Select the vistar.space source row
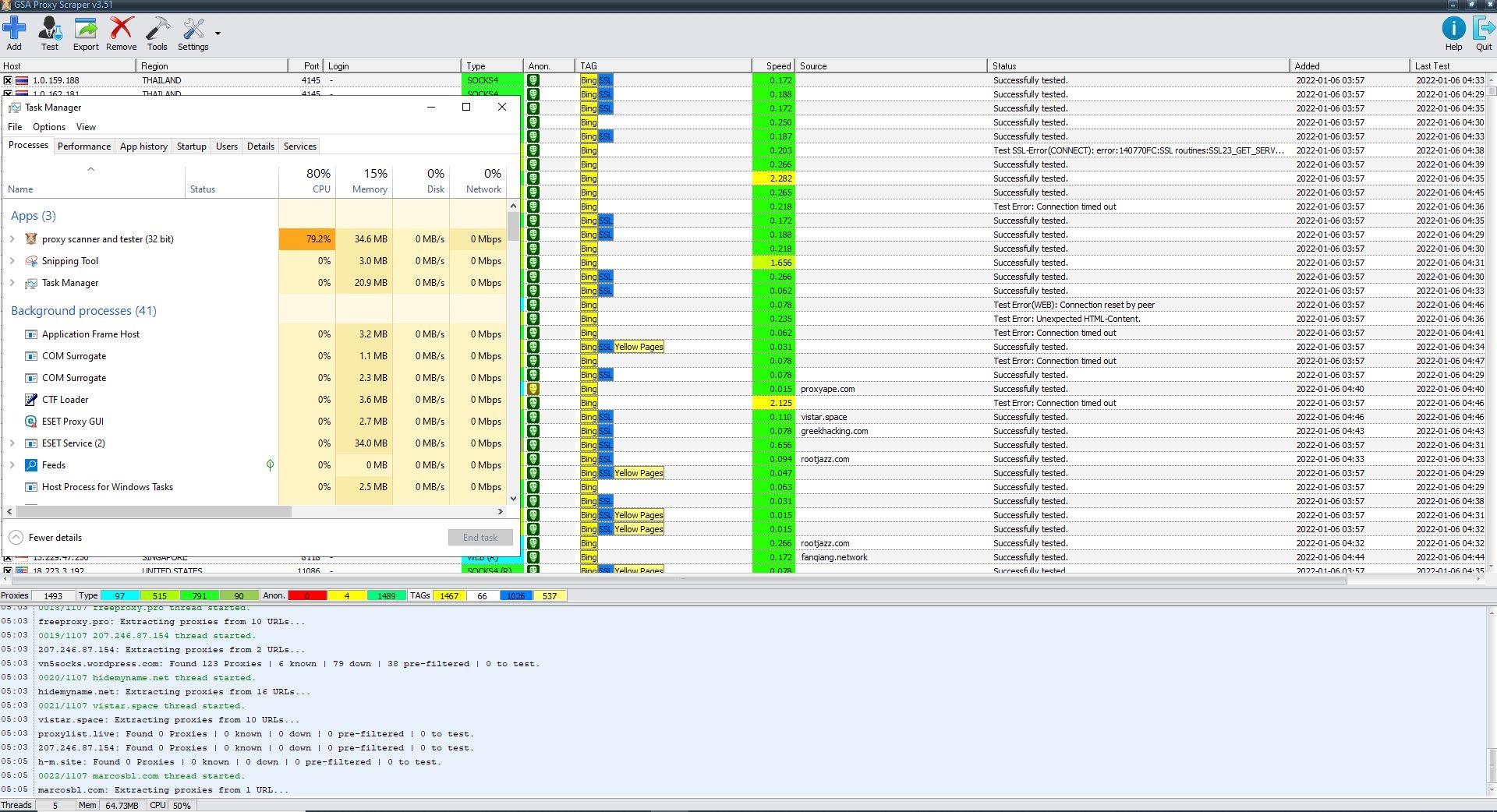The image size is (1497, 812). pos(823,417)
